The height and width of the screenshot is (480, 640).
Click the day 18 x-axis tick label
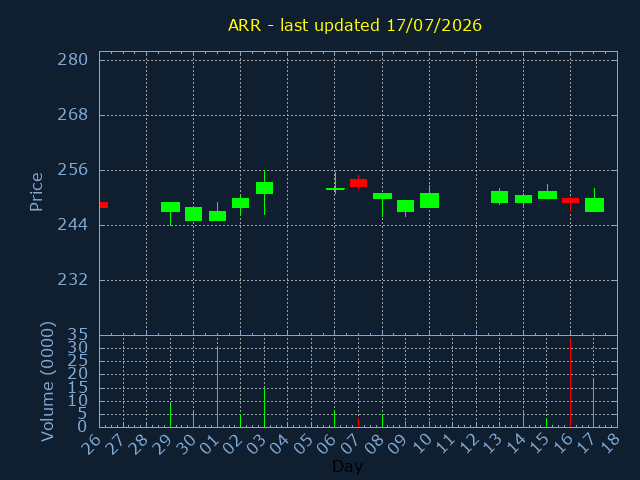click(x=609, y=443)
